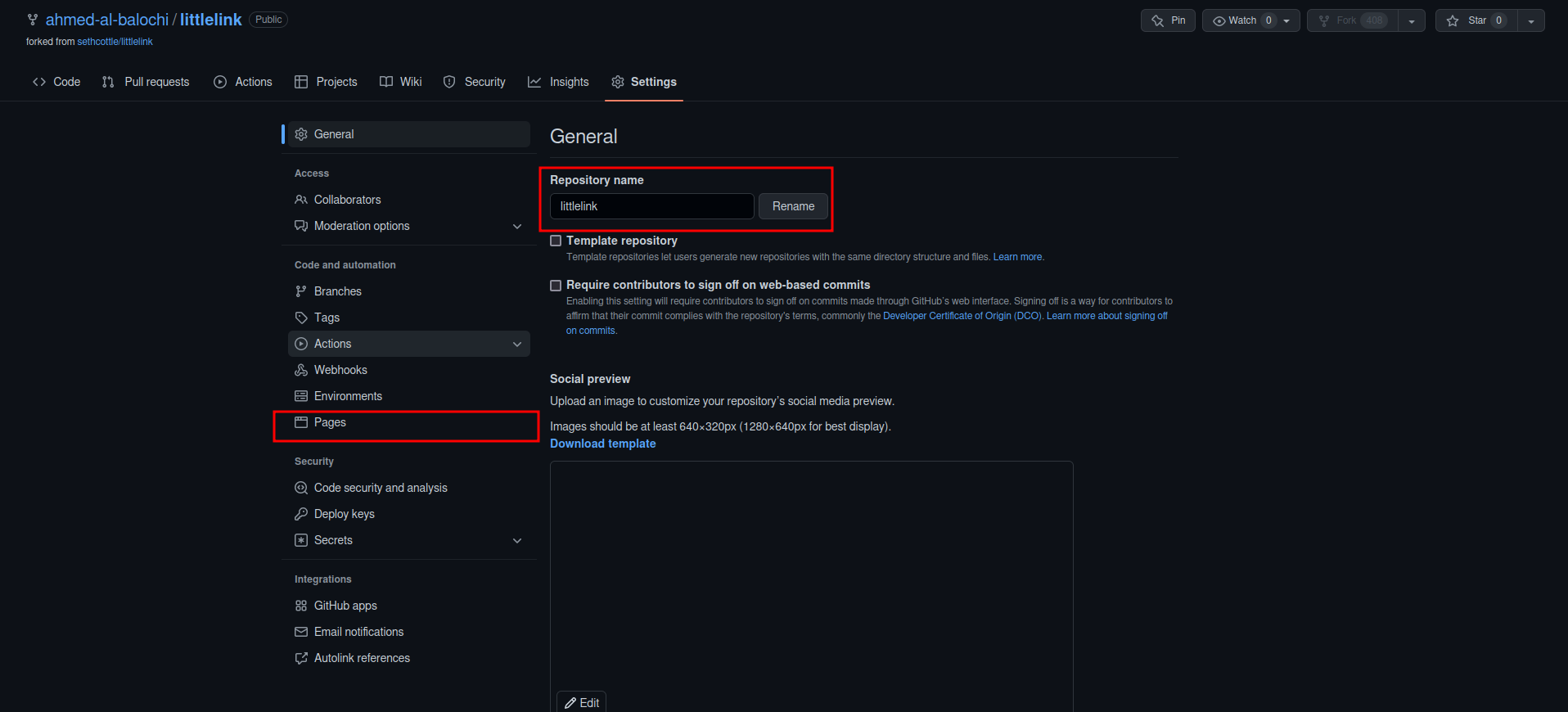
Task: Click the Branches icon in the sidebar
Action: [x=301, y=291]
